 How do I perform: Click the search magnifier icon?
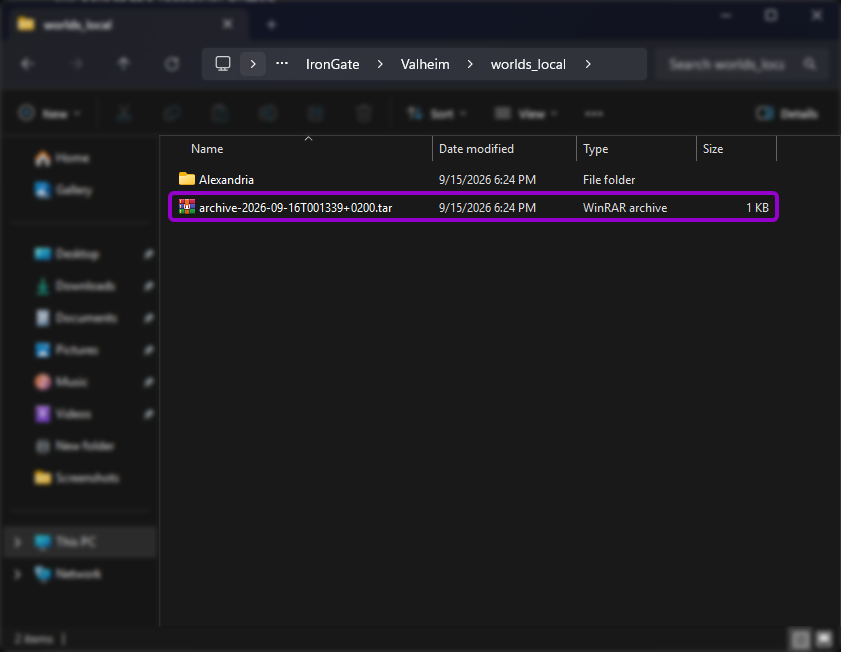pyautogui.click(x=810, y=64)
